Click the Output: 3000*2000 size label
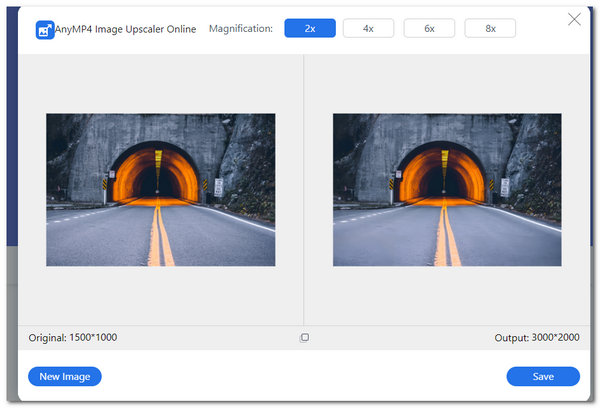Screen dimensions: 600x408 537,338
